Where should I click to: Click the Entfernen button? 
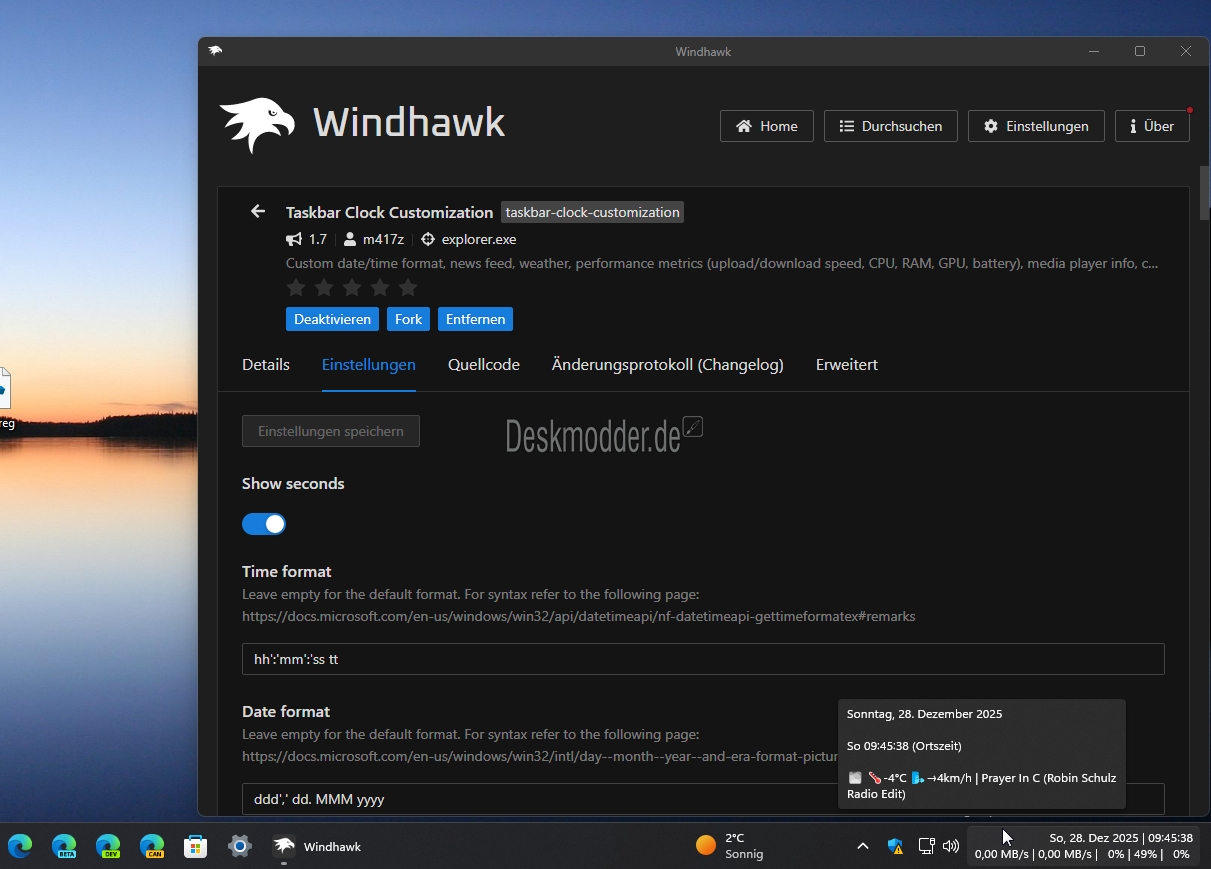coord(475,319)
